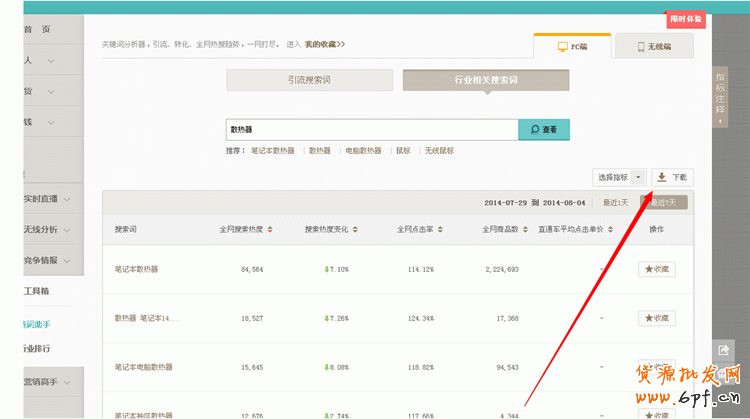Image resolution: width=750 pixels, height=419 pixels.
Task: Click the keyword search input field
Action: click(371, 130)
